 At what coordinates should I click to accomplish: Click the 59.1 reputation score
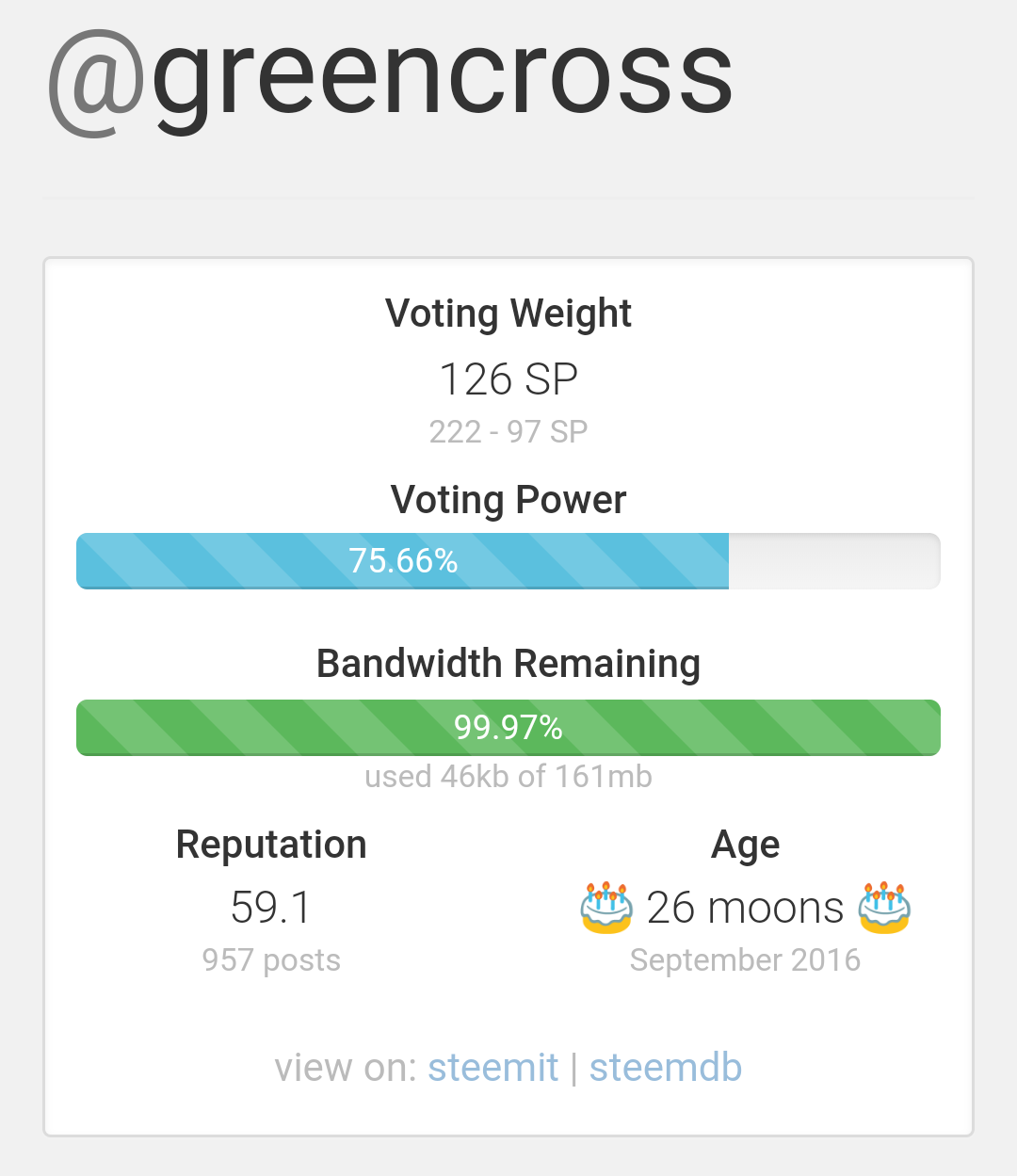pos(271,908)
